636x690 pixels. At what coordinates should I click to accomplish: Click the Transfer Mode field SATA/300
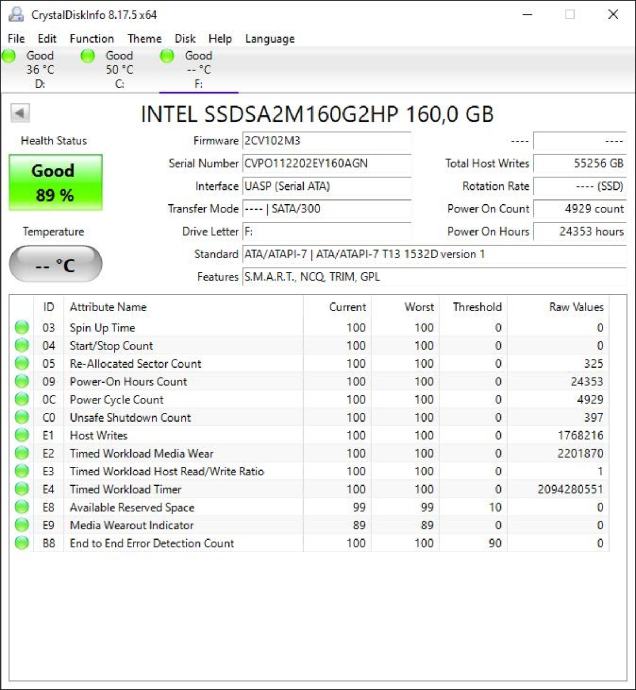pos(327,209)
